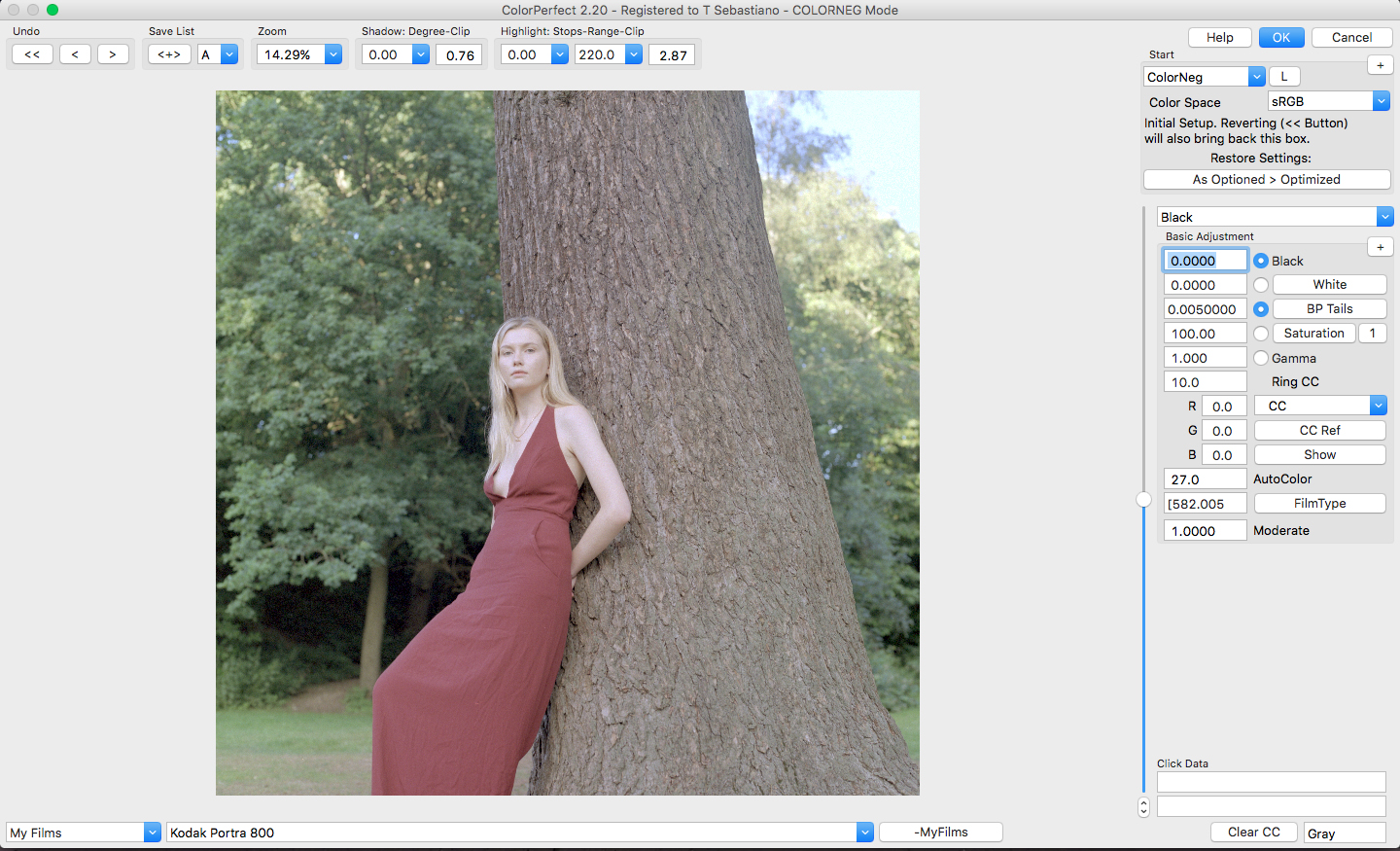The height and width of the screenshot is (851, 1400).
Task: Click the Gamma 1.000 field
Action: point(1206,358)
